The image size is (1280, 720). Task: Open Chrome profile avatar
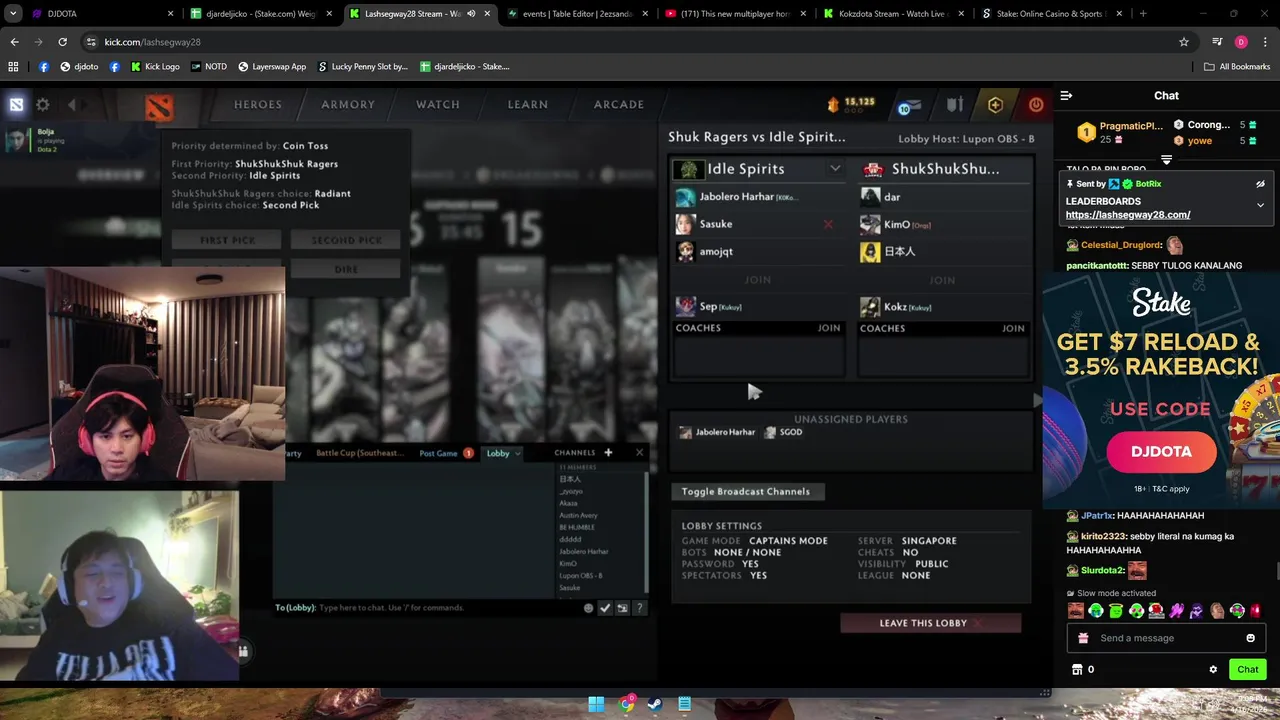point(1241,42)
